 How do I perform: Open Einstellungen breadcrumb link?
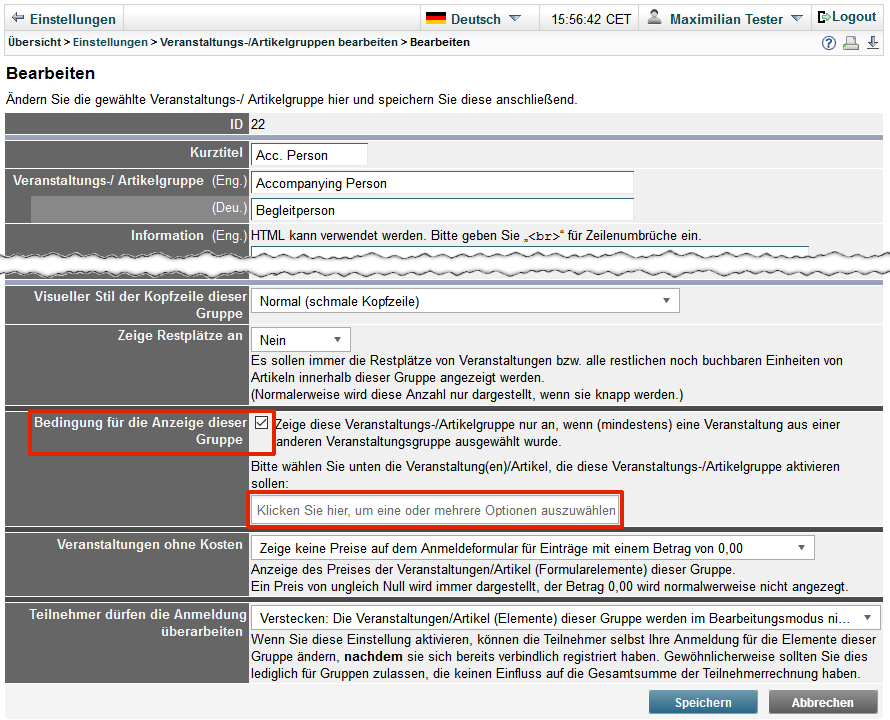(110, 43)
